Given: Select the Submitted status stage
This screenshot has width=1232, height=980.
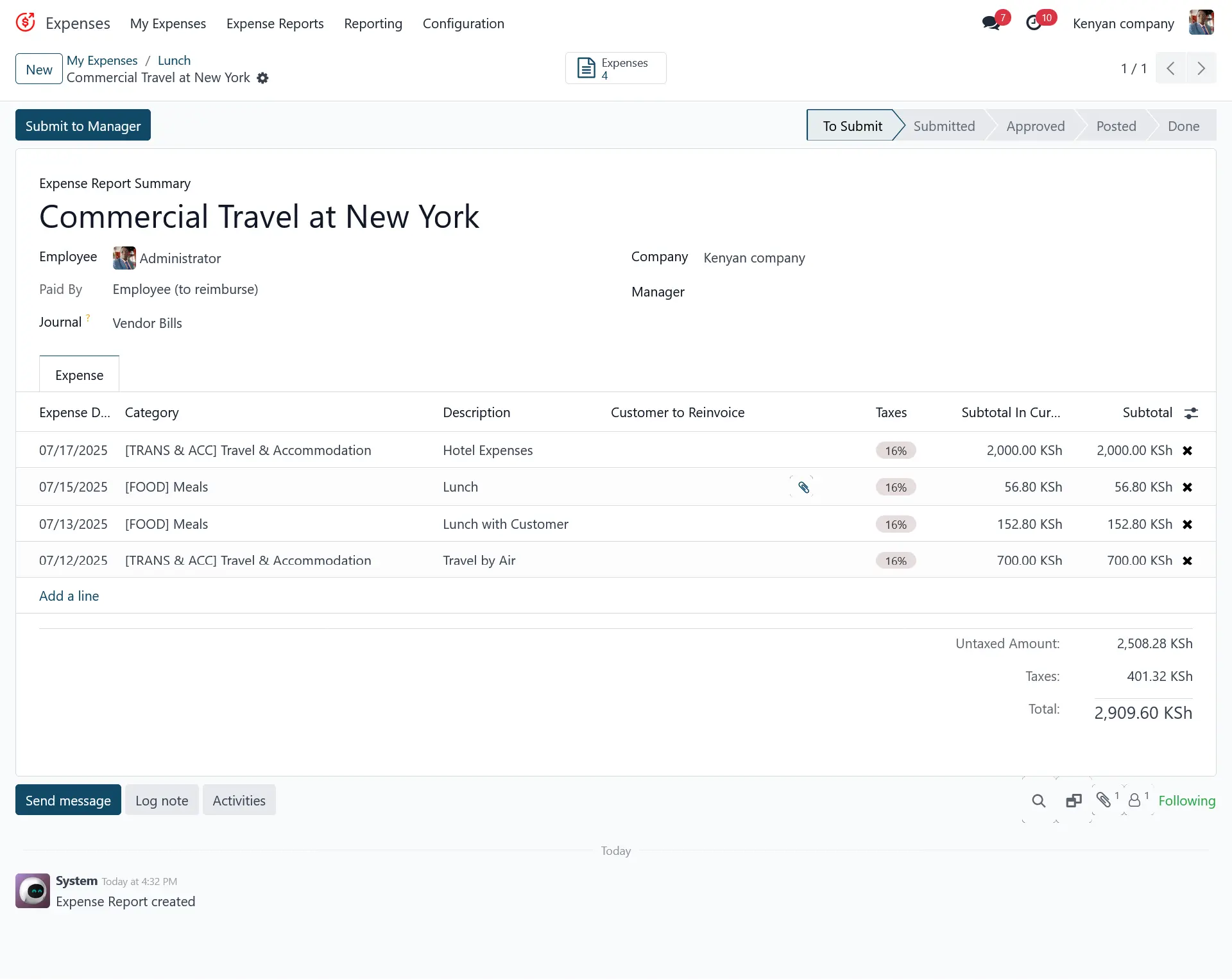Looking at the screenshot, I should [x=944, y=126].
